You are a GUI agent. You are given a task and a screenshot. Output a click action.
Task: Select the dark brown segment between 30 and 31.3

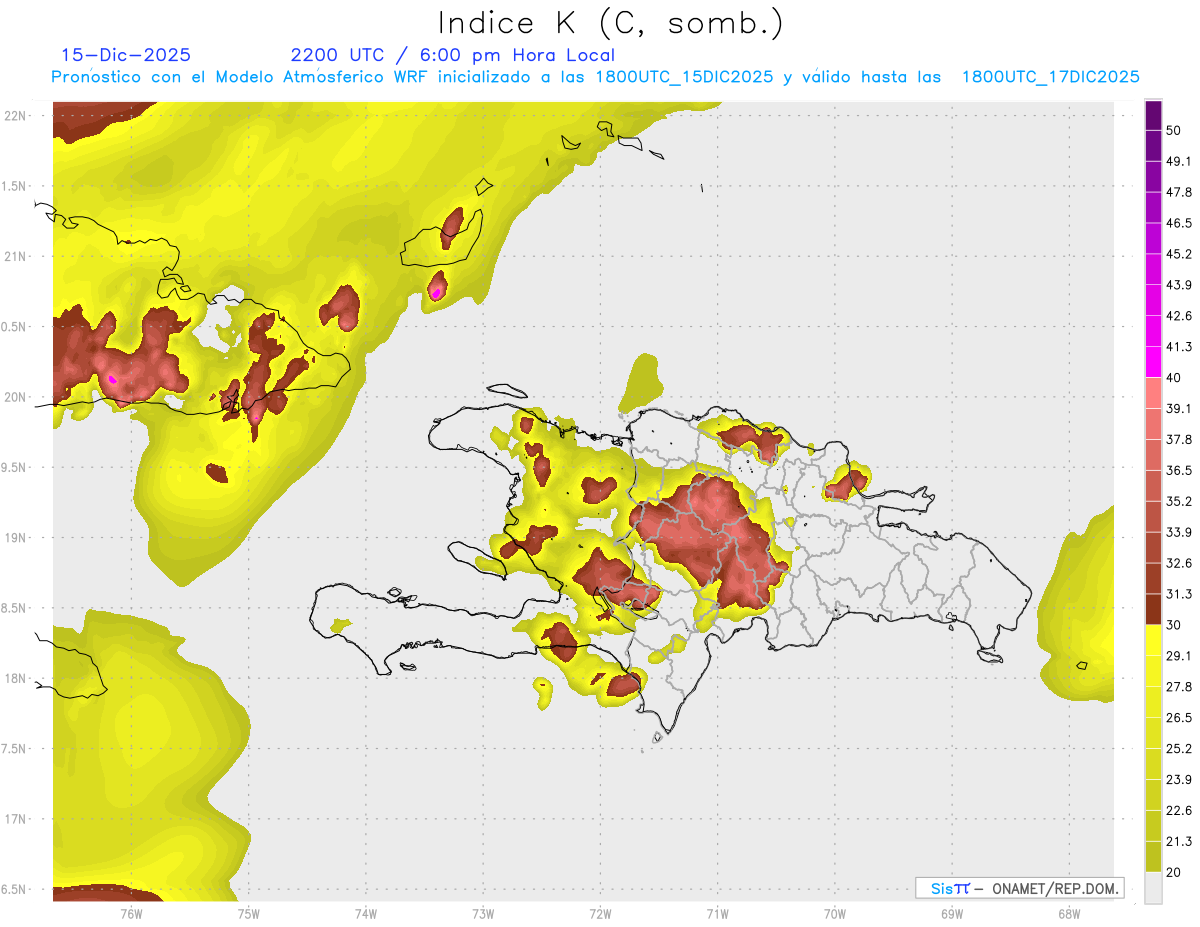pyautogui.click(x=1154, y=609)
